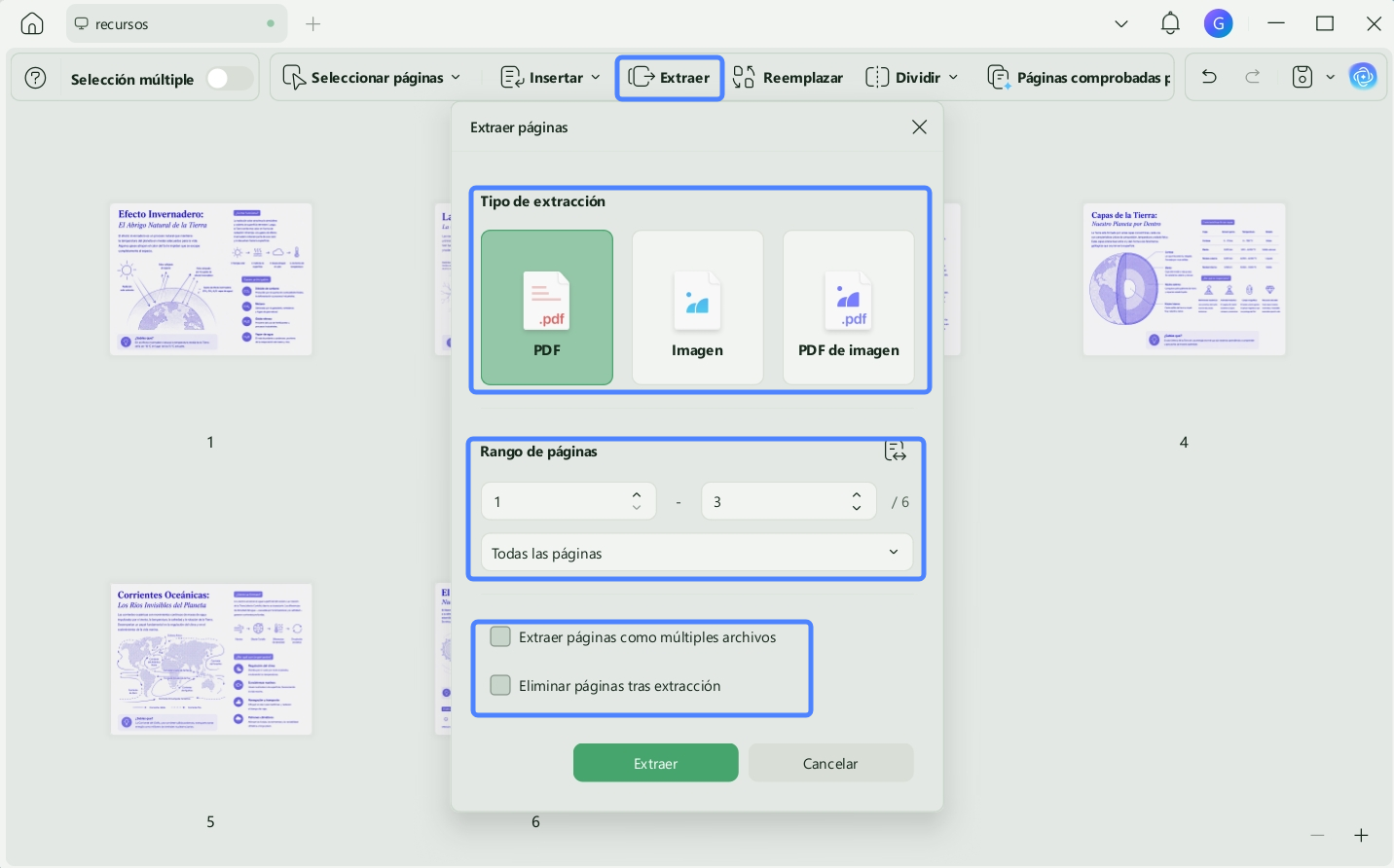Redo the last action
1394x868 pixels.
click(x=1253, y=77)
